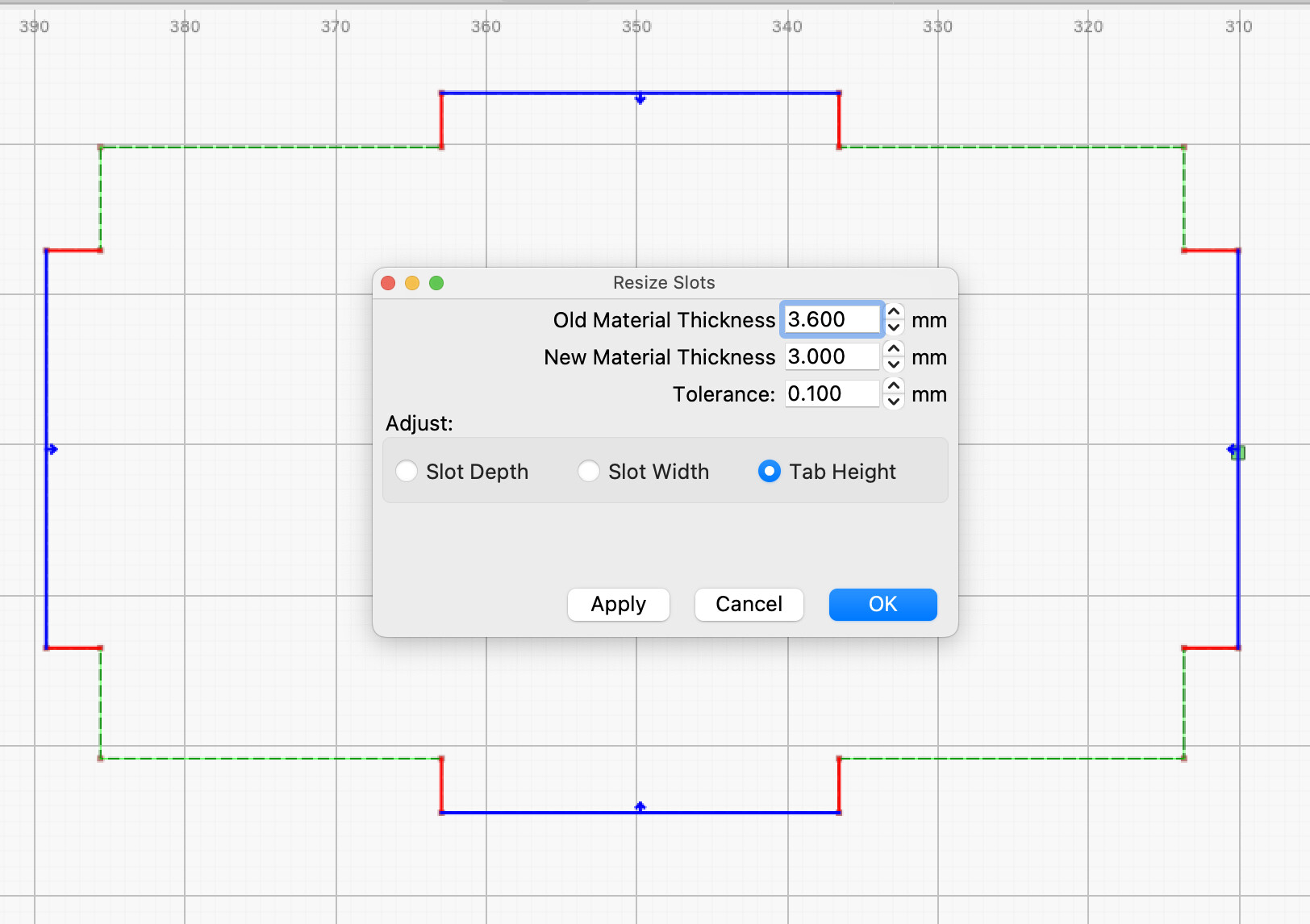Image resolution: width=1310 pixels, height=924 pixels.
Task: Focus the New Material Thickness field
Action: coord(832,356)
